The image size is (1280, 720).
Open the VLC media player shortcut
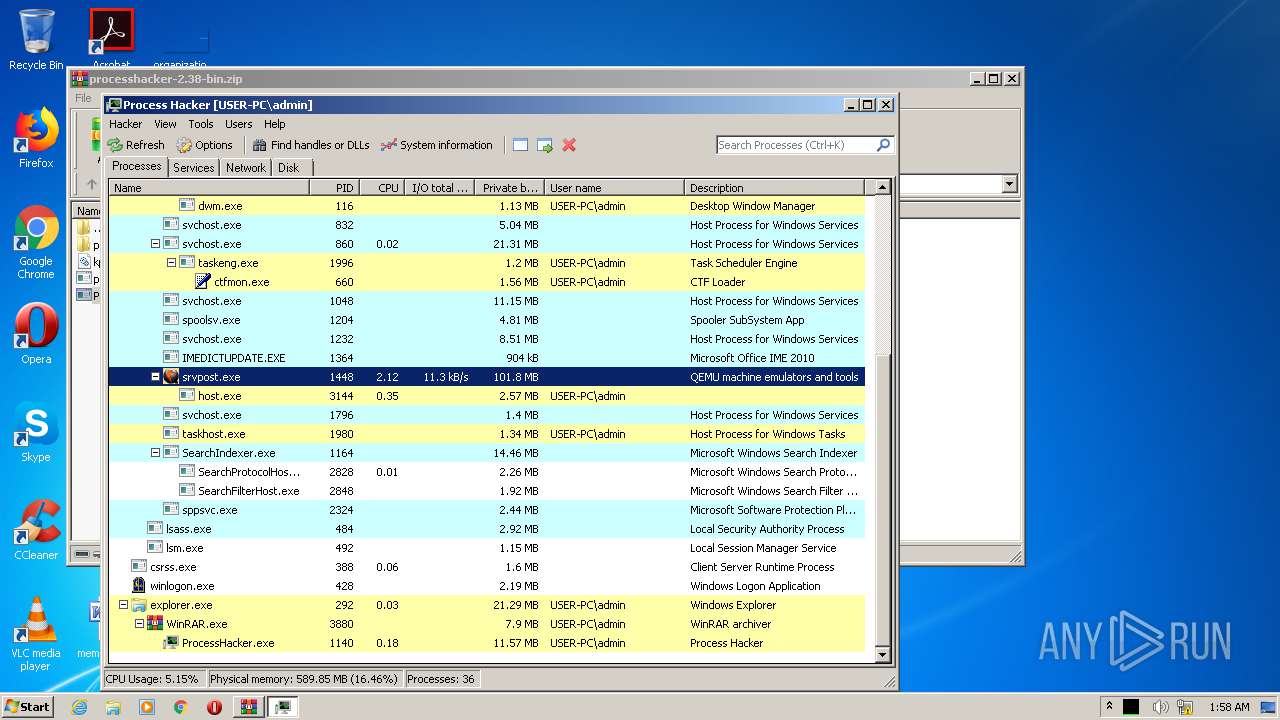(36, 635)
